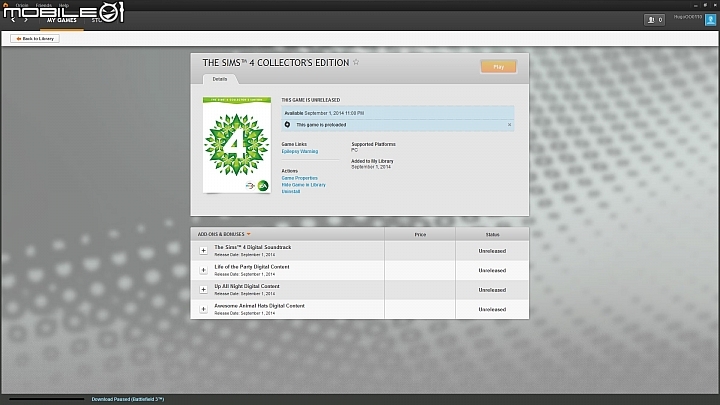Select the Details tab
The image size is (720, 405).
pos(219,79)
